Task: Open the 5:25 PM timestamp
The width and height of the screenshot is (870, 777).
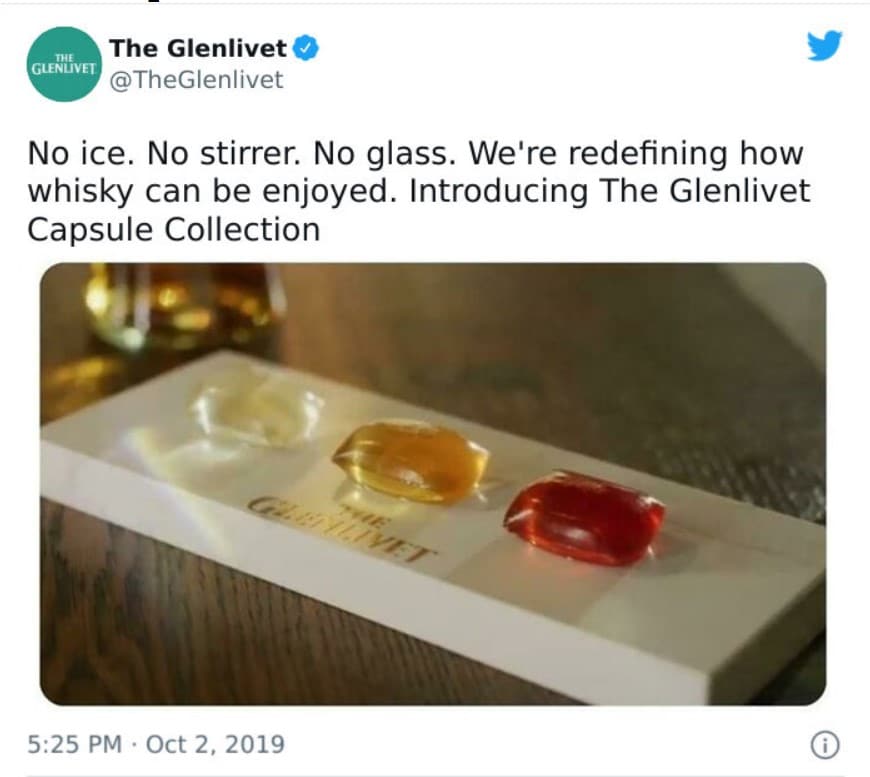Action: tap(74, 744)
